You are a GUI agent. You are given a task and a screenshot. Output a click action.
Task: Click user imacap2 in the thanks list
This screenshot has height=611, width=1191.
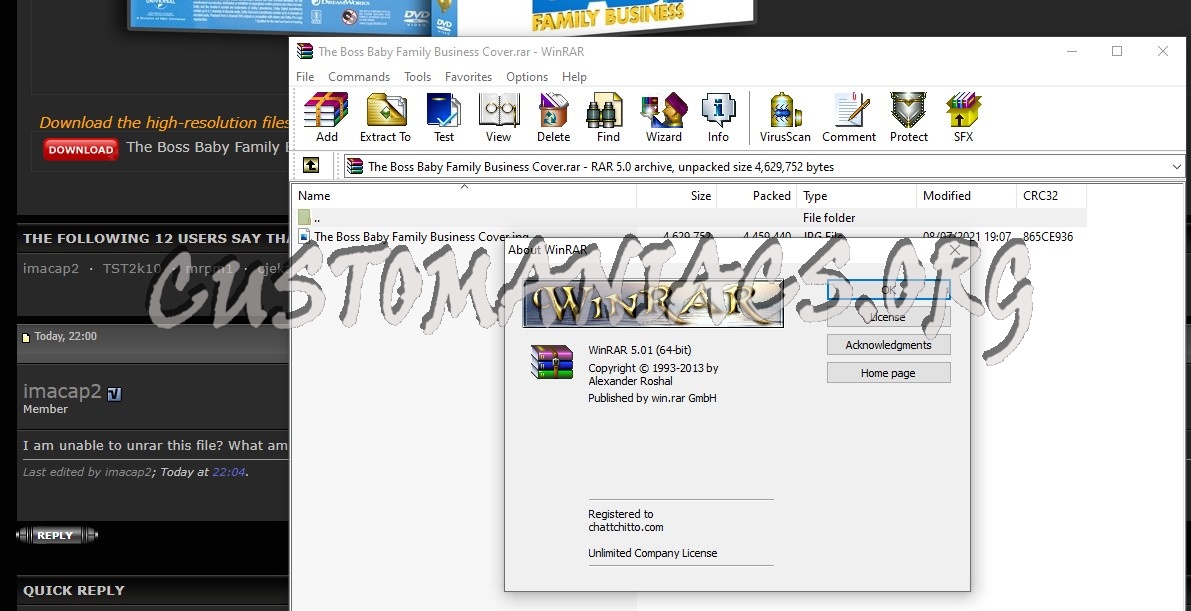click(51, 268)
